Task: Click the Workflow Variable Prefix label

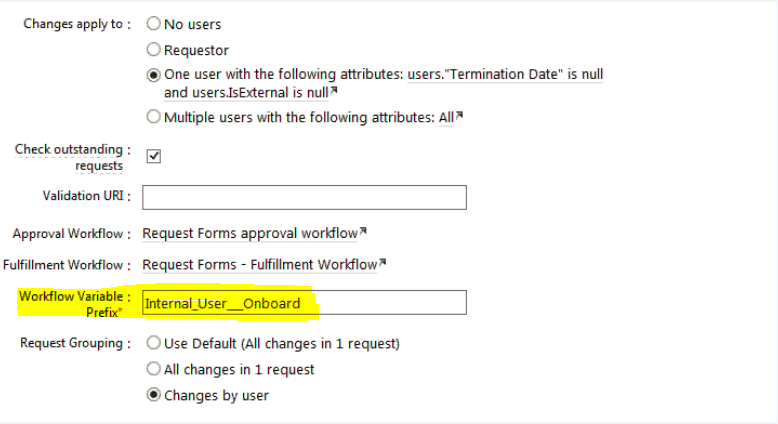Action: pyautogui.click(x=75, y=304)
